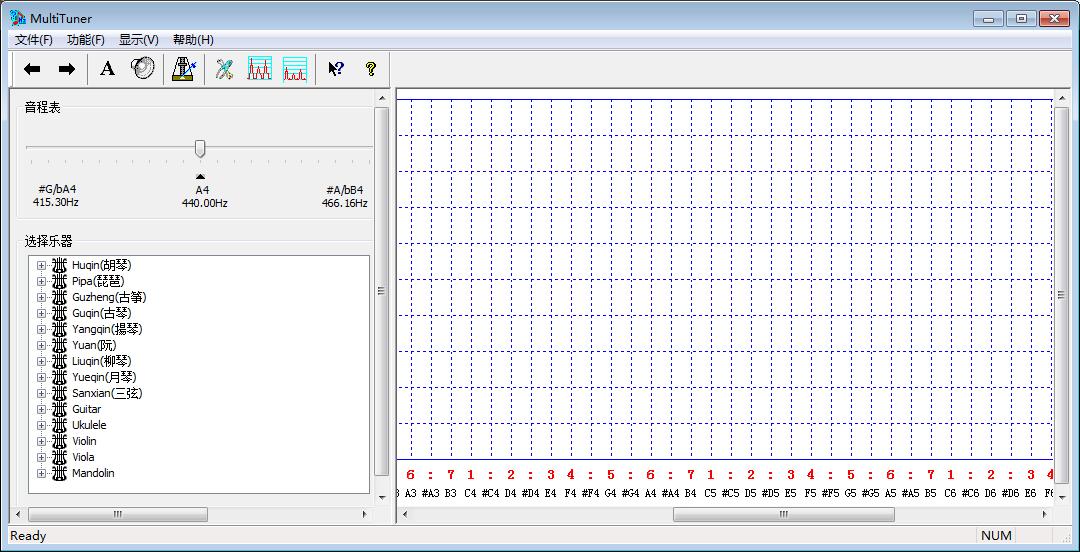This screenshot has width=1080, height=552.
Task: Click the wrench and screwdriver settings icon
Action: tap(225, 69)
